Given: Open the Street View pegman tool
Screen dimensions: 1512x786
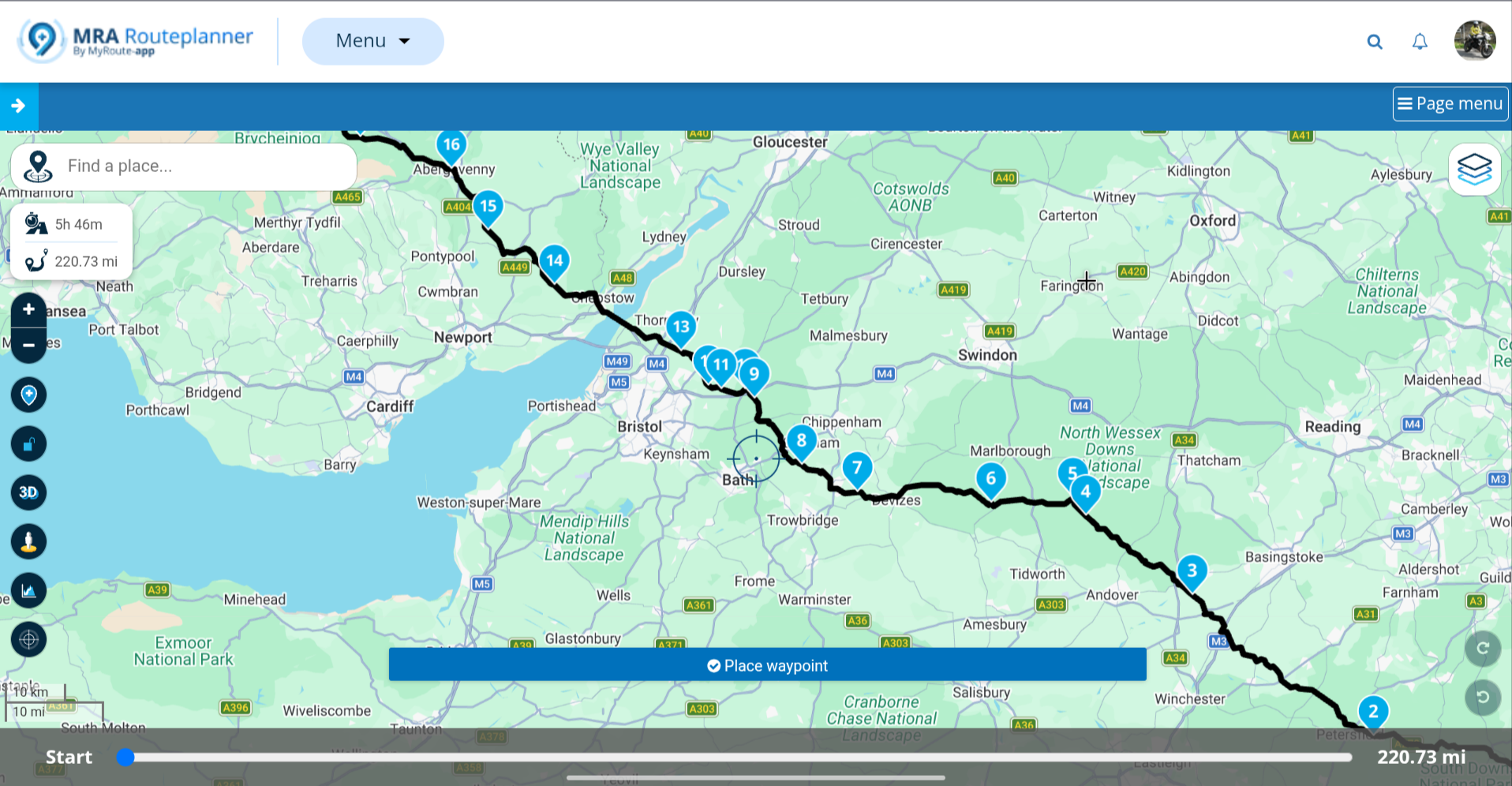Looking at the screenshot, I should tap(28, 541).
